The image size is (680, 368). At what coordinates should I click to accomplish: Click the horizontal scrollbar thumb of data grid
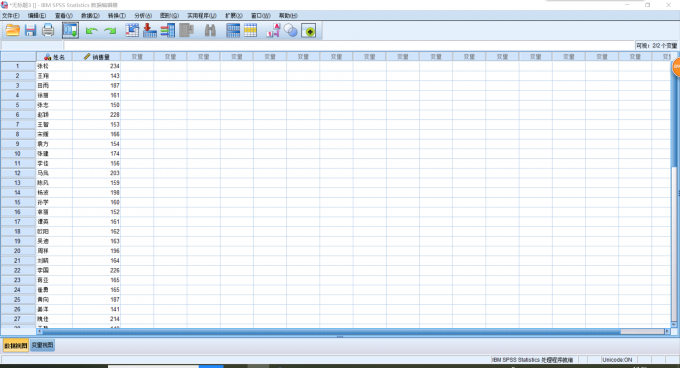[x=332, y=332]
